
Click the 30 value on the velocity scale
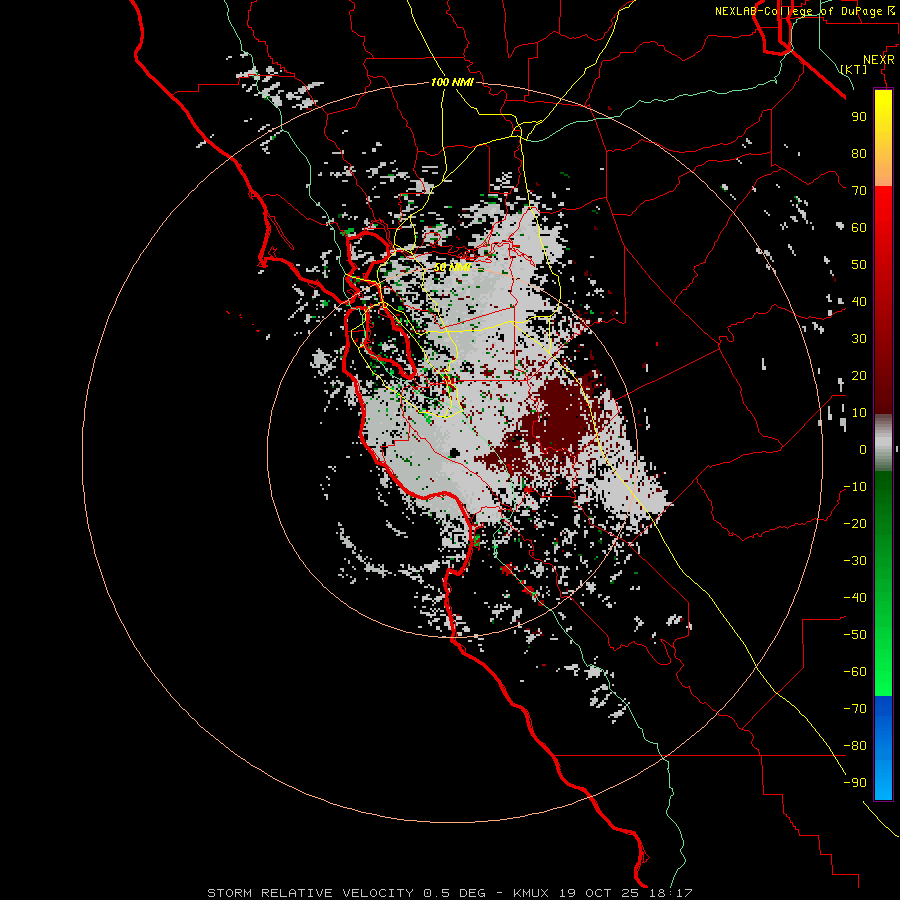tap(859, 339)
